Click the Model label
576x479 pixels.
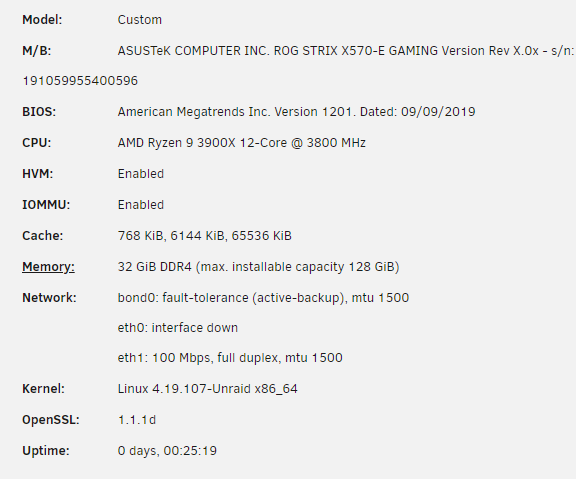(42, 20)
